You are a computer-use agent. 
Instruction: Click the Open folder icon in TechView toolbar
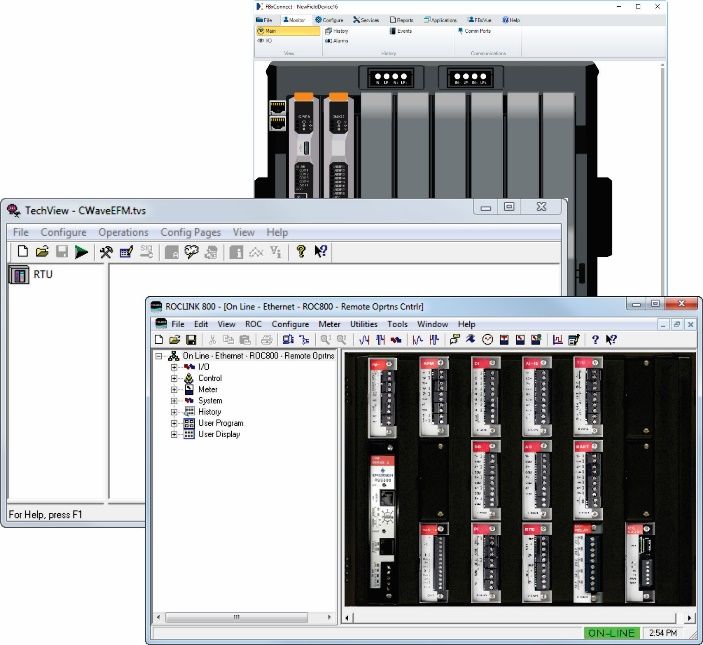click(x=42, y=251)
